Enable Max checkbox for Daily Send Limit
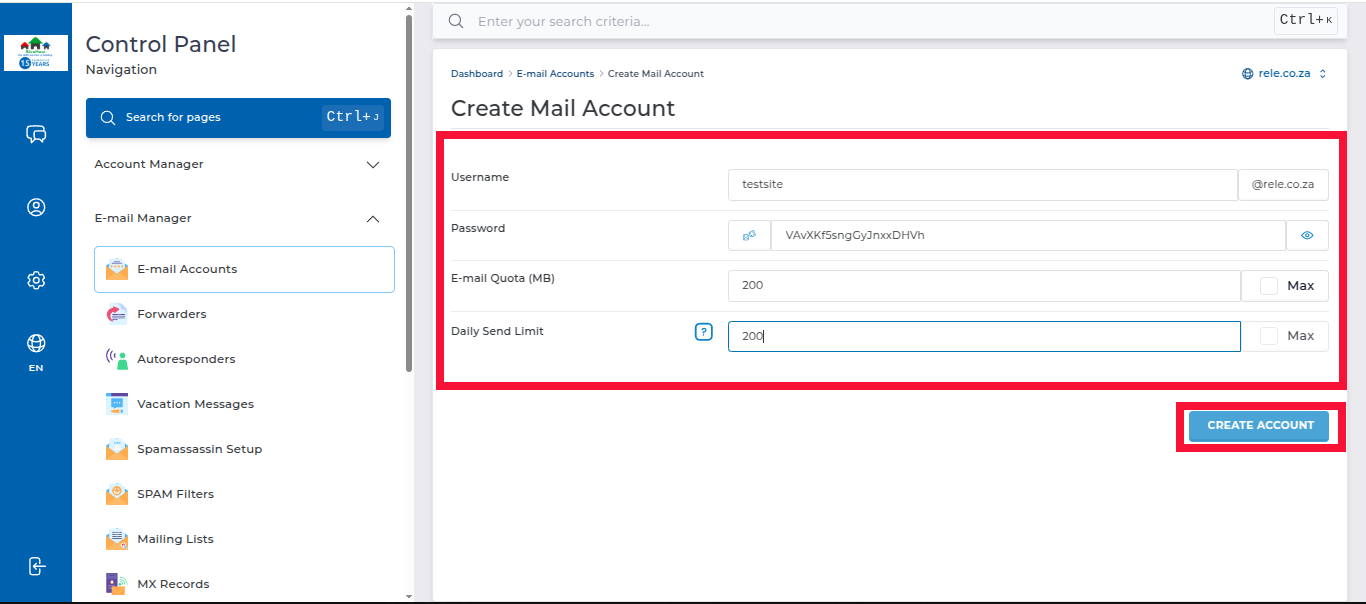Image resolution: width=1366 pixels, height=604 pixels. tap(1269, 336)
